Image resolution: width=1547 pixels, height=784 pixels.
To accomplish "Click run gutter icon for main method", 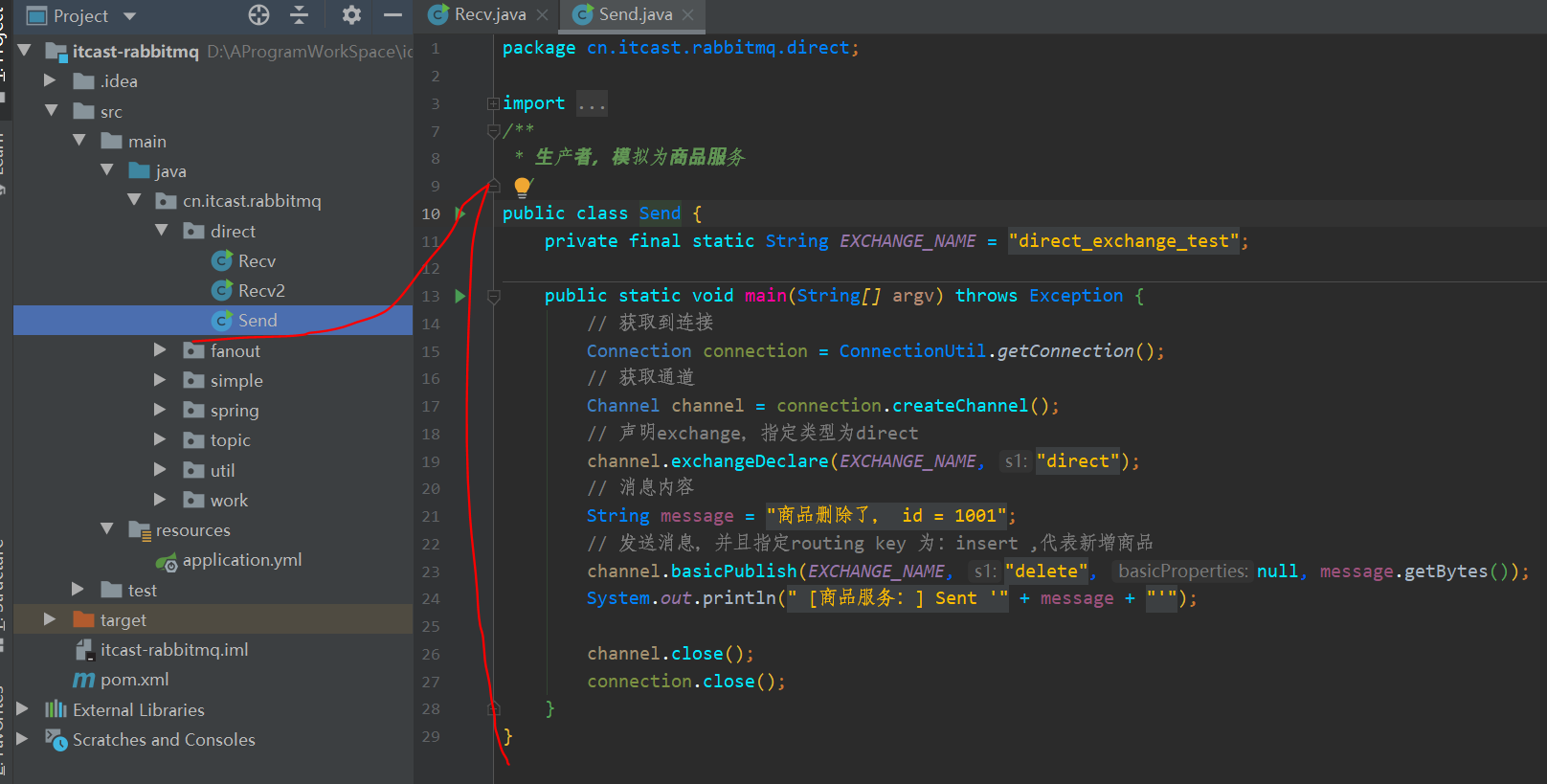I will click(460, 296).
